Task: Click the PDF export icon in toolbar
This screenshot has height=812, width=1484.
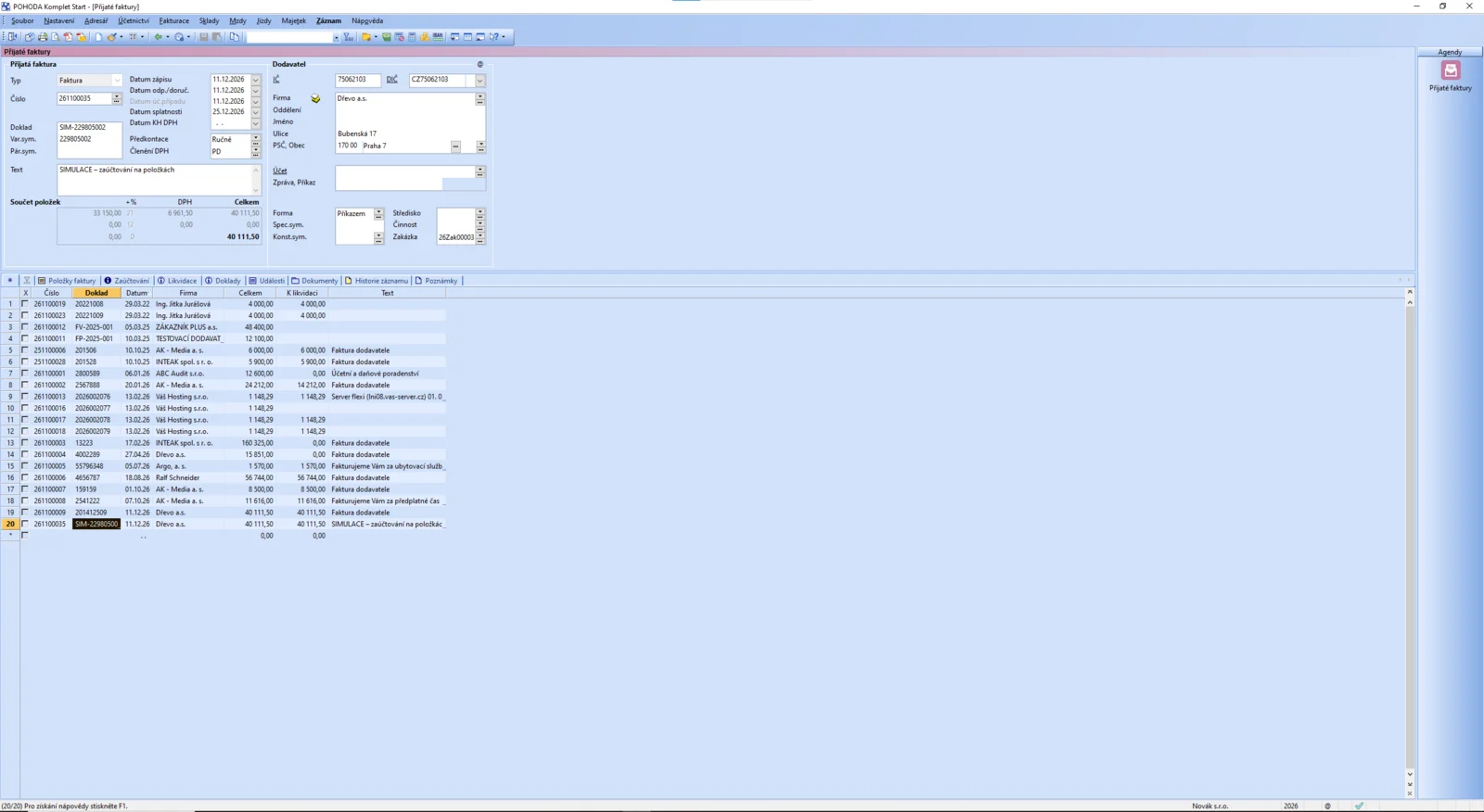Action: point(68,37)
